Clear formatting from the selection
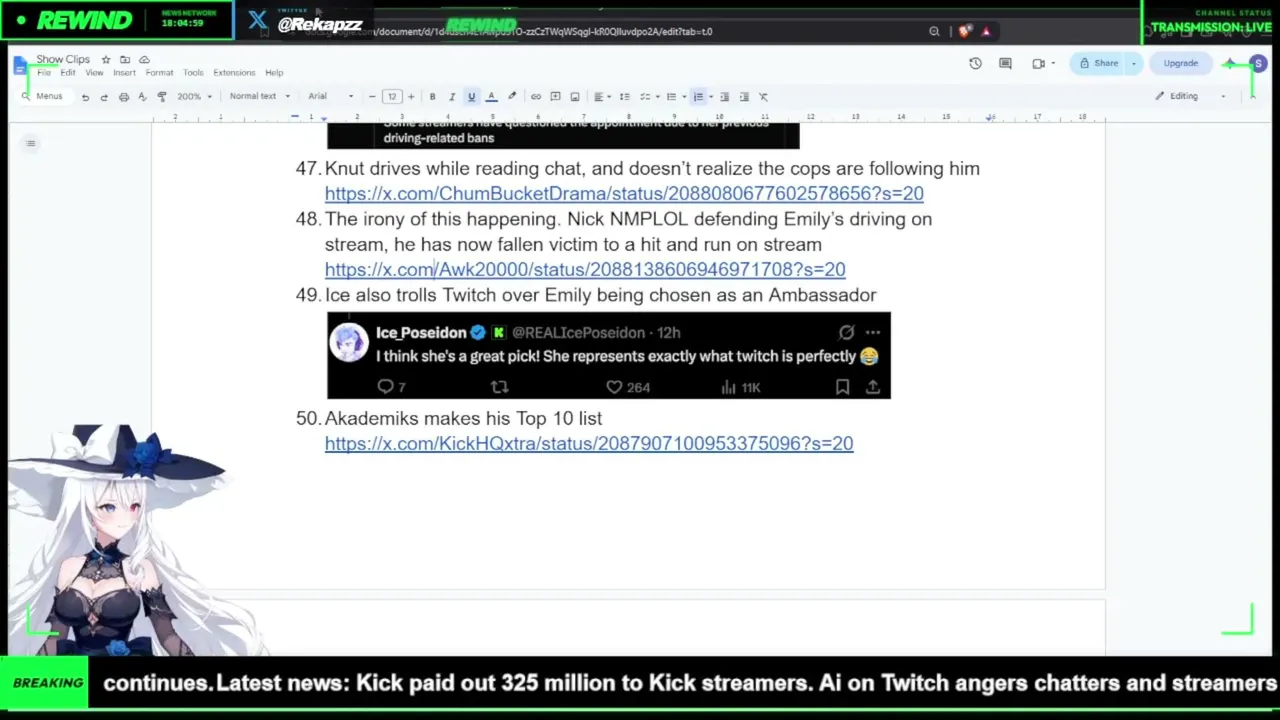The image size is (1280, 720). click(x=763, y=97)
